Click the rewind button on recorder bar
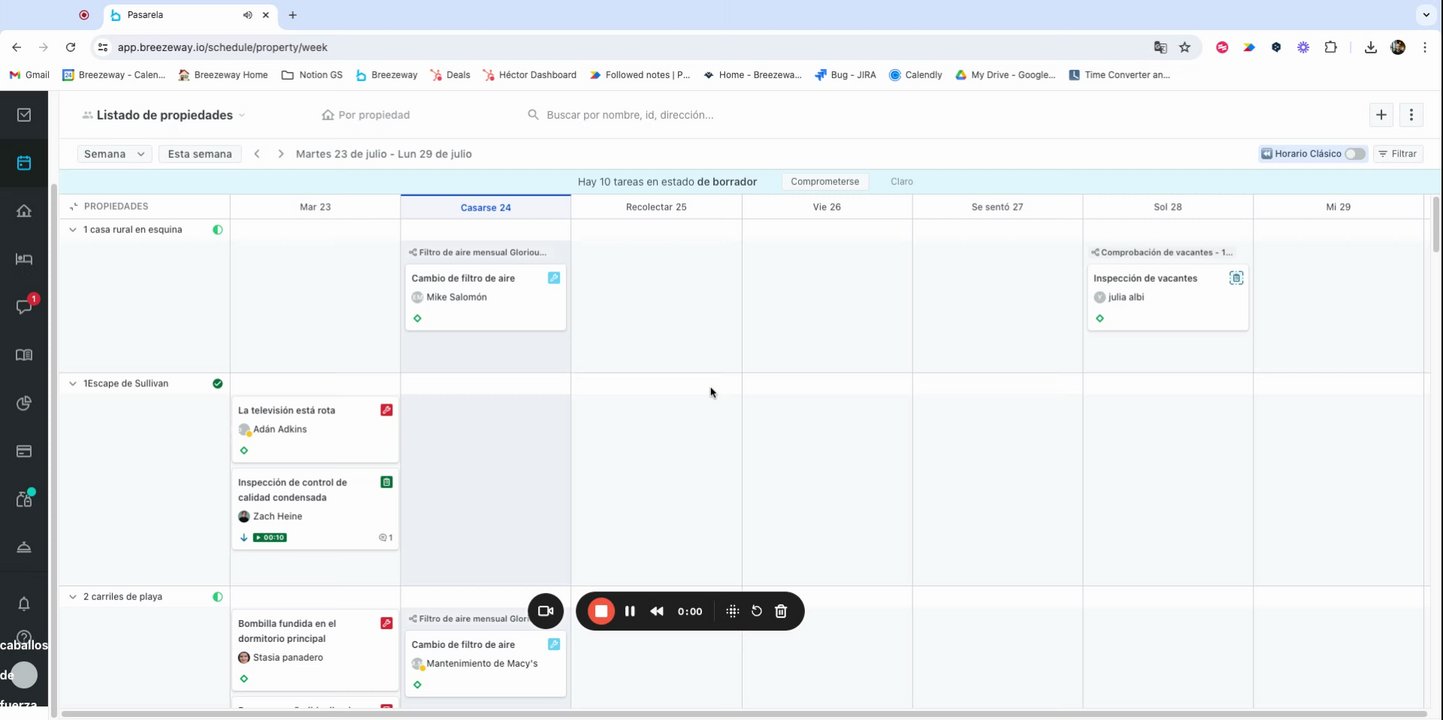The height and width of the screenshot is (720, 1443). coord(657,611)
